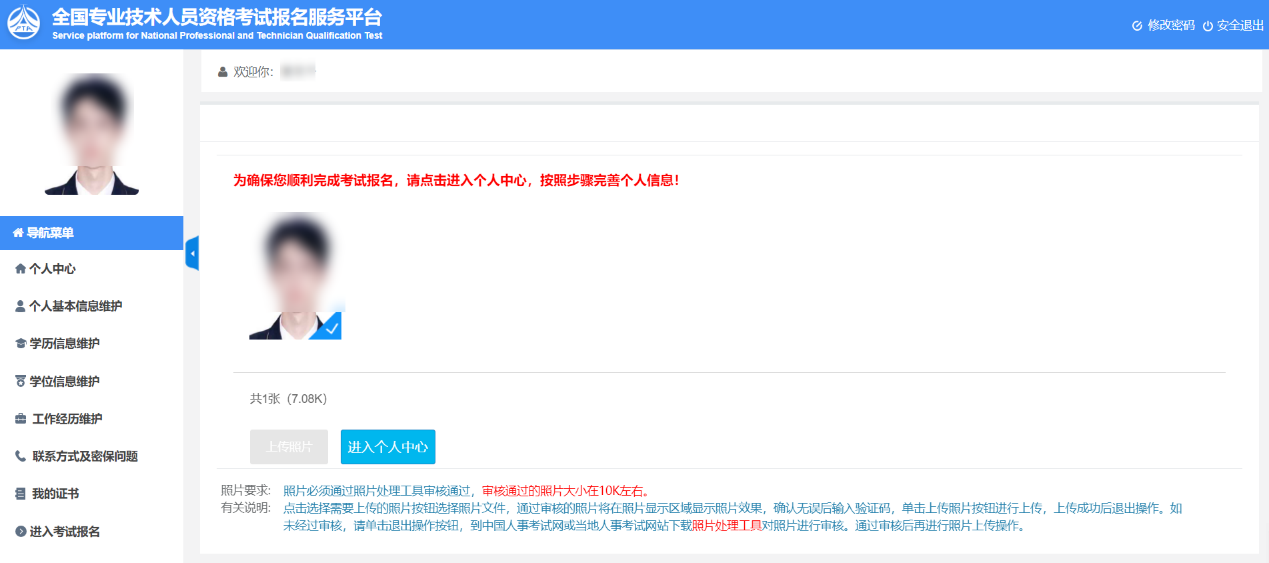
Task: Click the certificate icon for 我的证书
Action: tap(21, 494)
